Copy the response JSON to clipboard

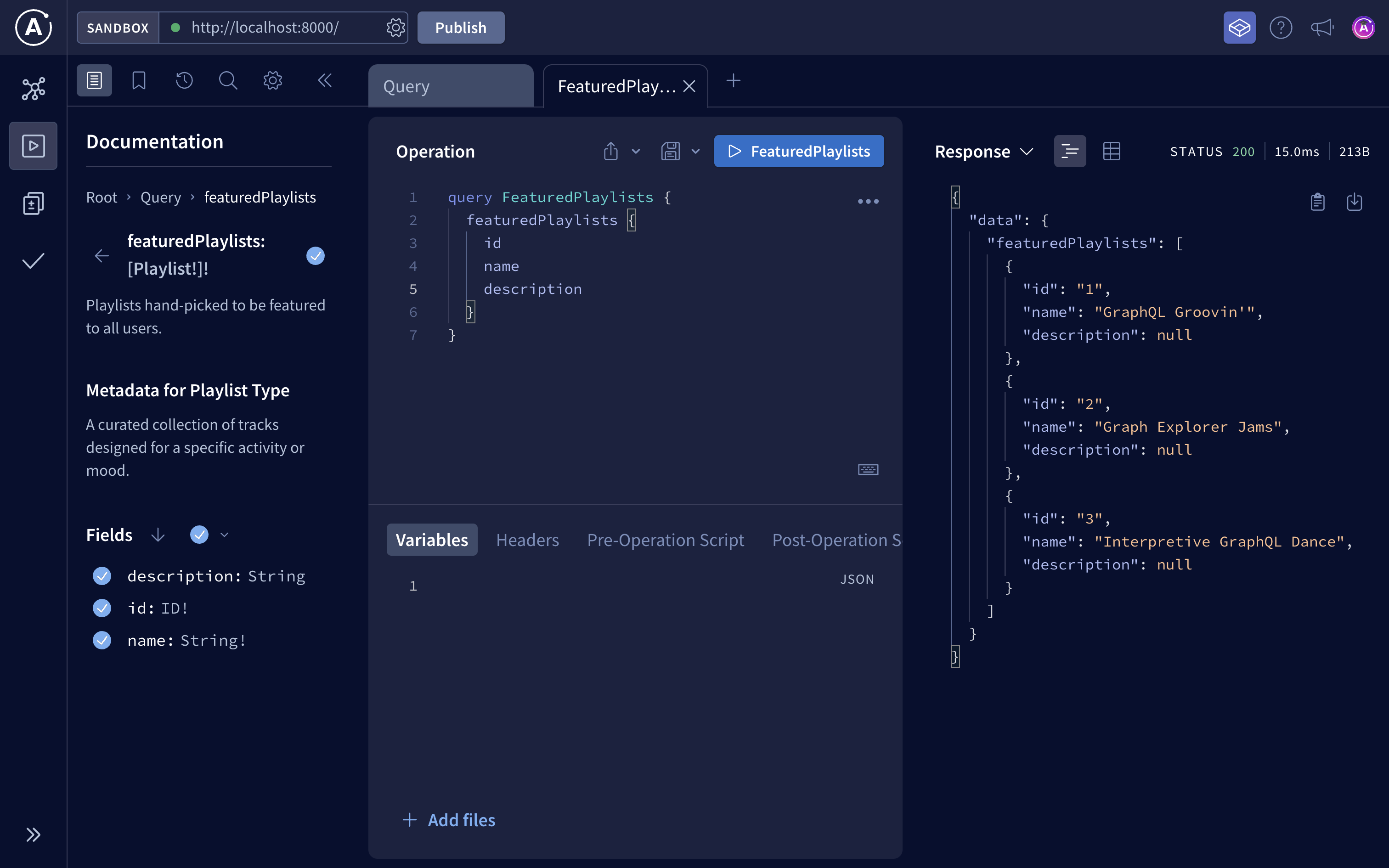[x=1317, y=202]
